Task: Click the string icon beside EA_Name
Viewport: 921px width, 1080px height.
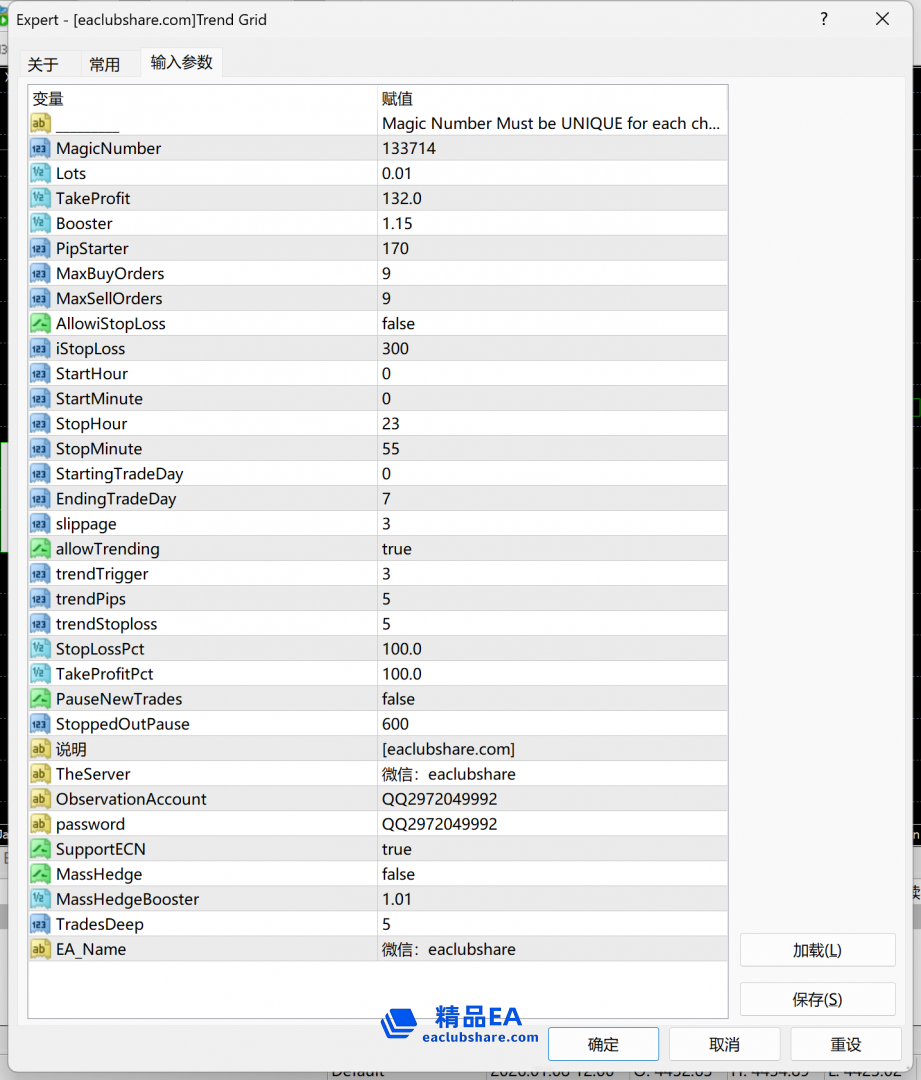Action: pyautogui.click(x=40, y=949)
